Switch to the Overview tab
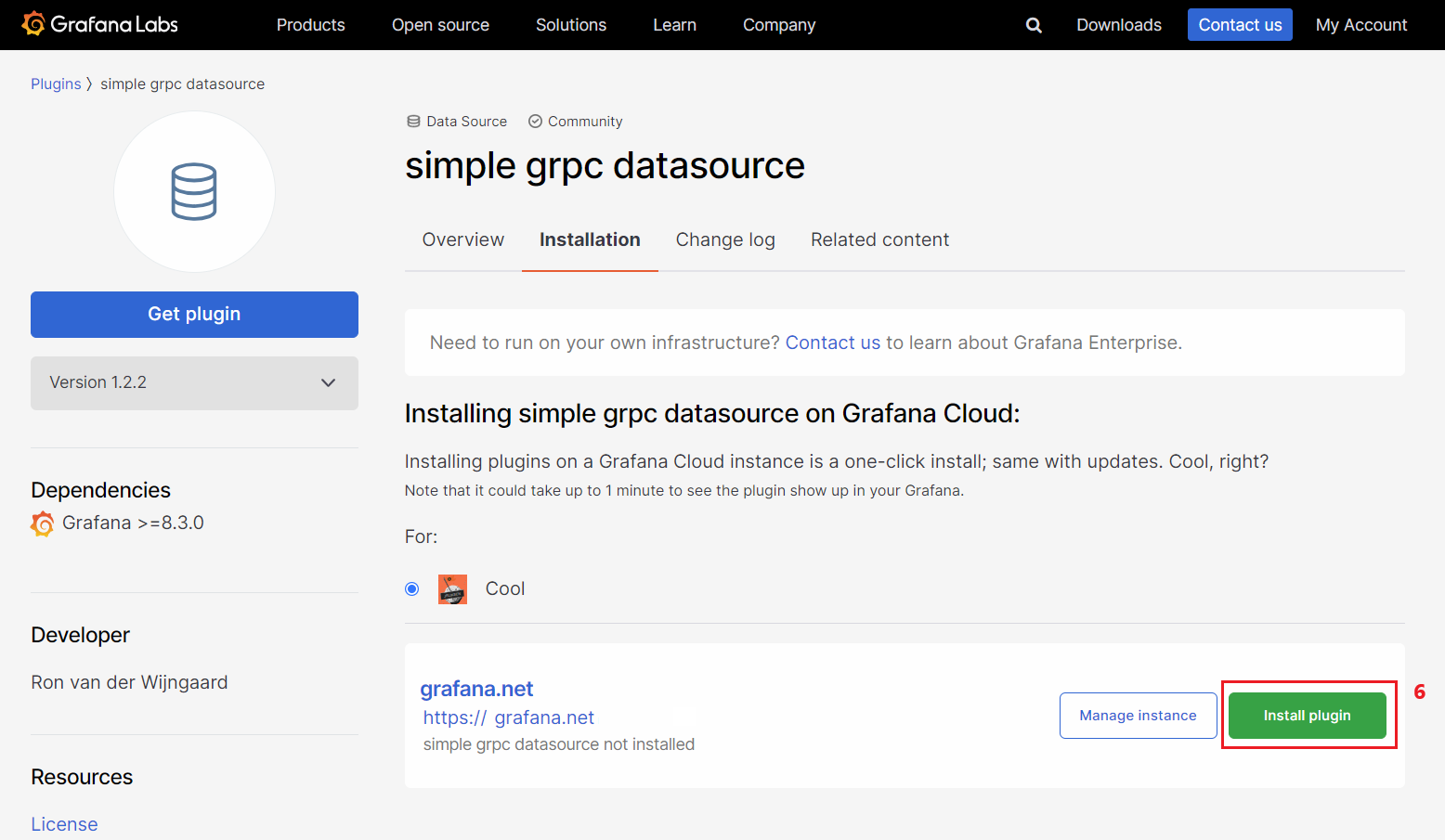 tap(463, 239)
